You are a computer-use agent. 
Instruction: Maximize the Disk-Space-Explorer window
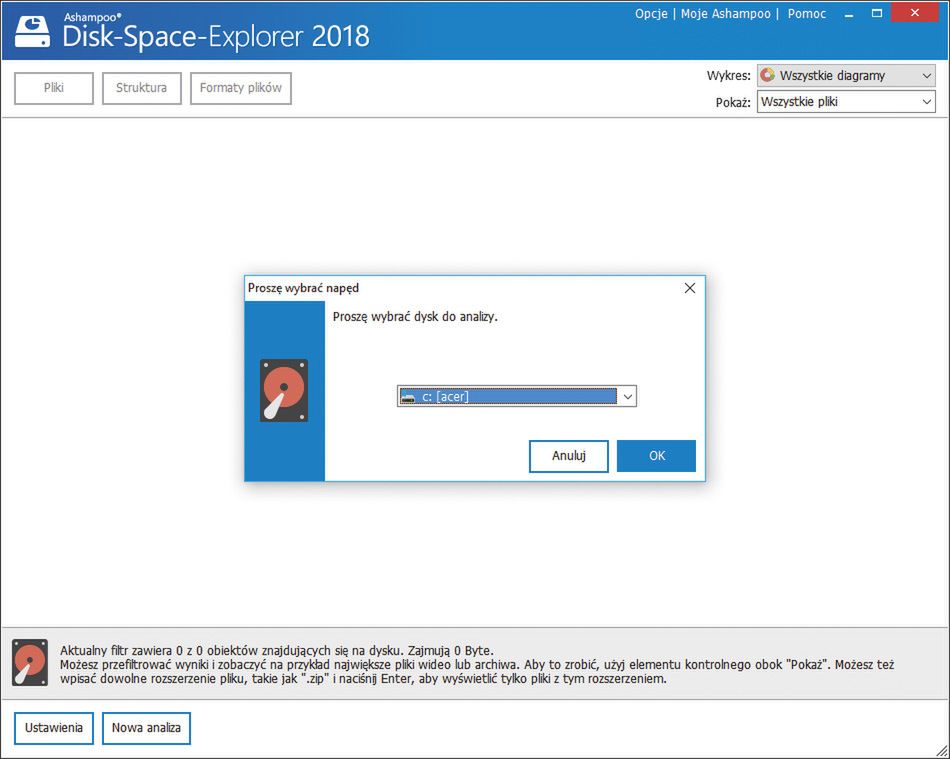coord(877,13)
